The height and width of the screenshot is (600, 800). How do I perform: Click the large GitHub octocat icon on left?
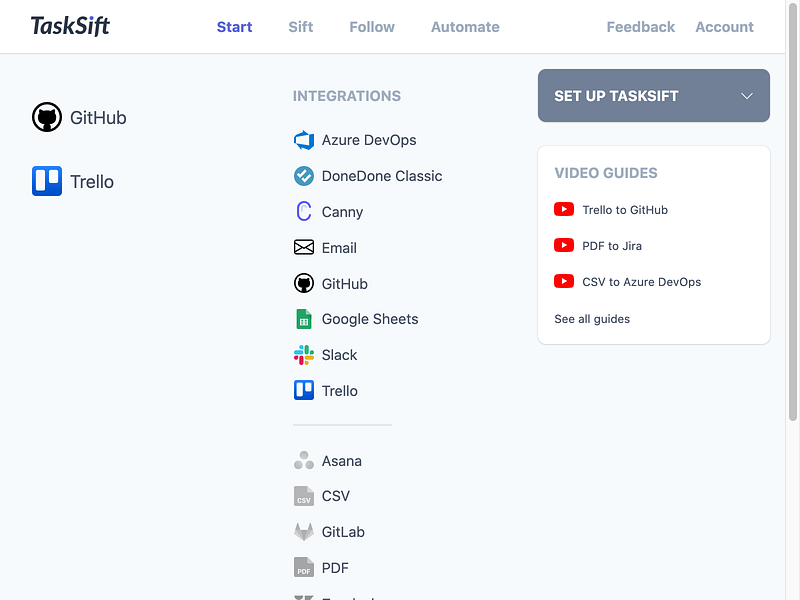point(47,117)
